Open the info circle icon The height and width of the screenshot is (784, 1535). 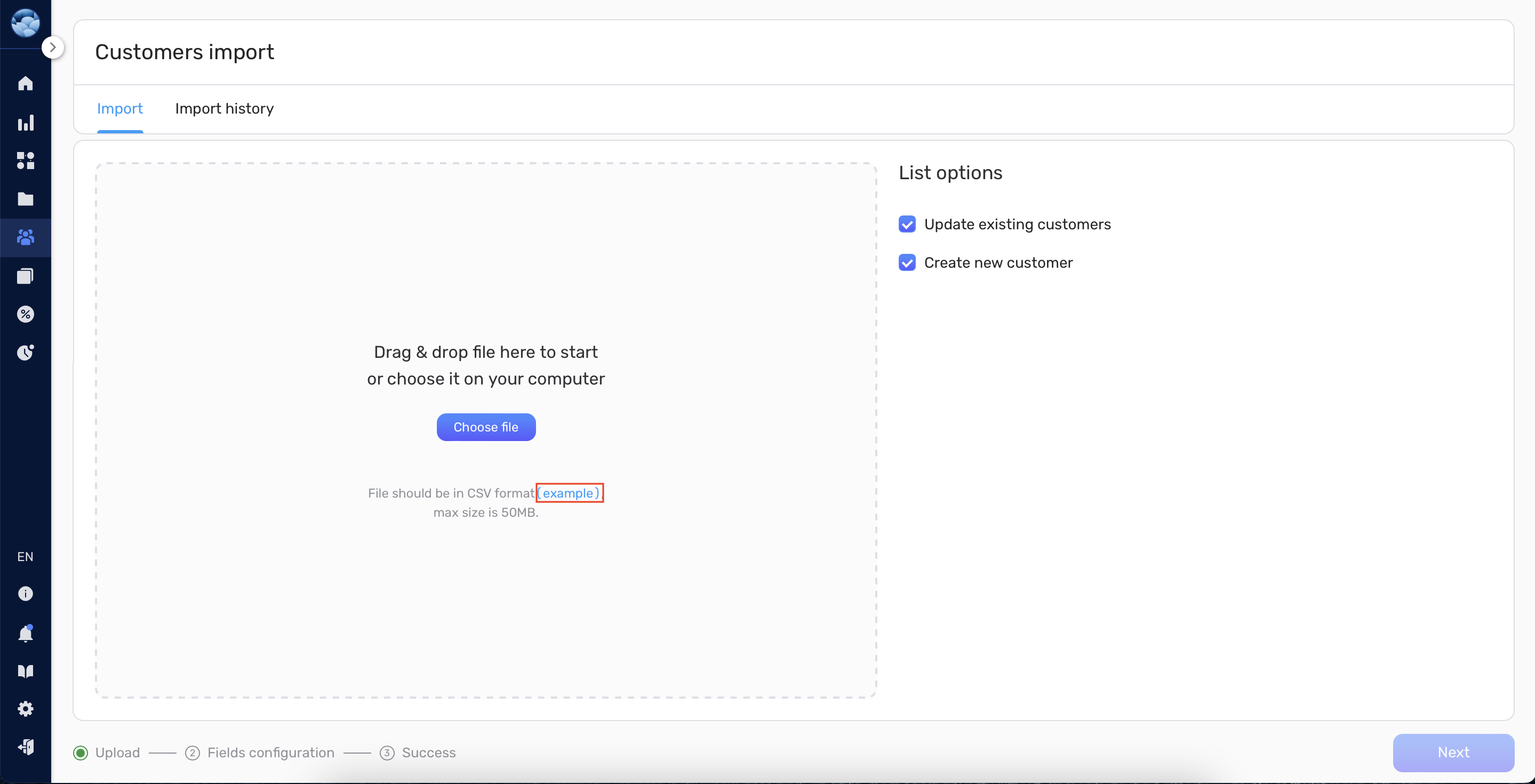coord(26,594)
